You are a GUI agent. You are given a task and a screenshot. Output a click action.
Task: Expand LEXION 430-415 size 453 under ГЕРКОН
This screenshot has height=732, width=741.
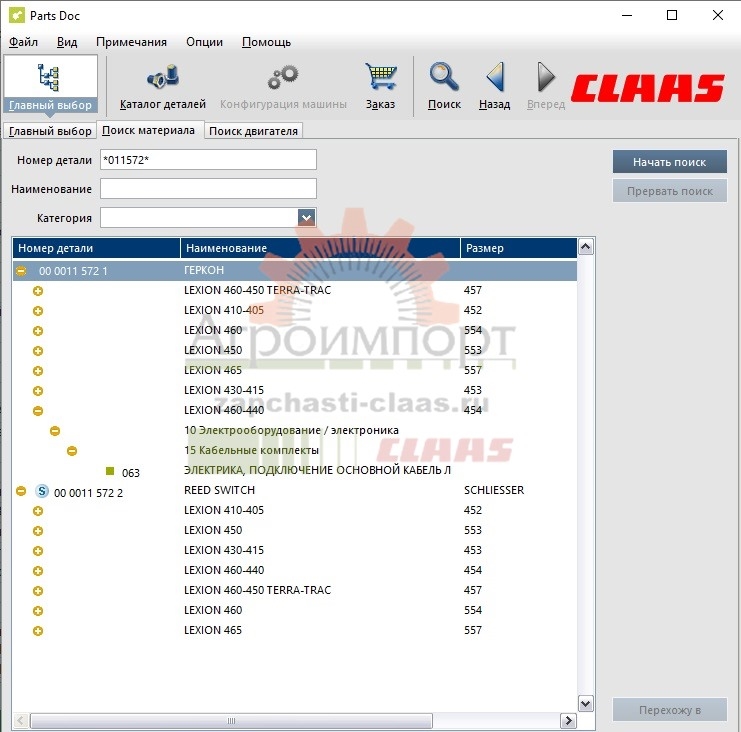coord(38,391)
